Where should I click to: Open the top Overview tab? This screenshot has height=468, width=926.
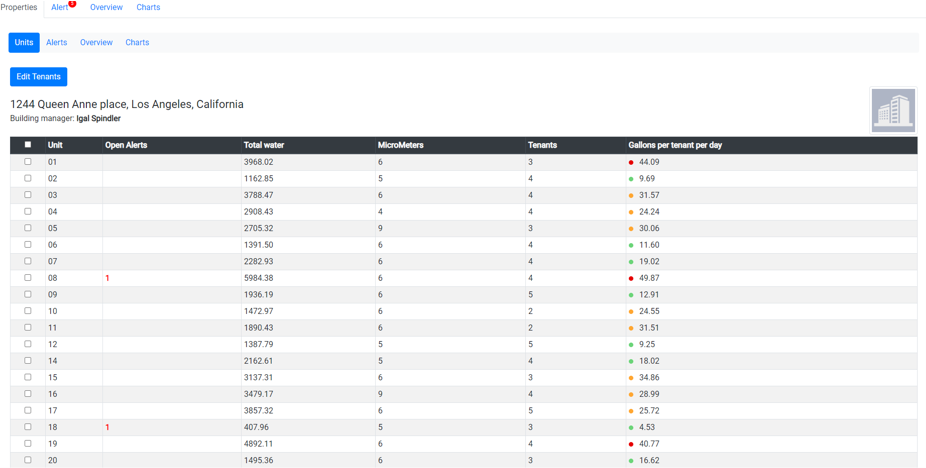[x=106, y=8]
